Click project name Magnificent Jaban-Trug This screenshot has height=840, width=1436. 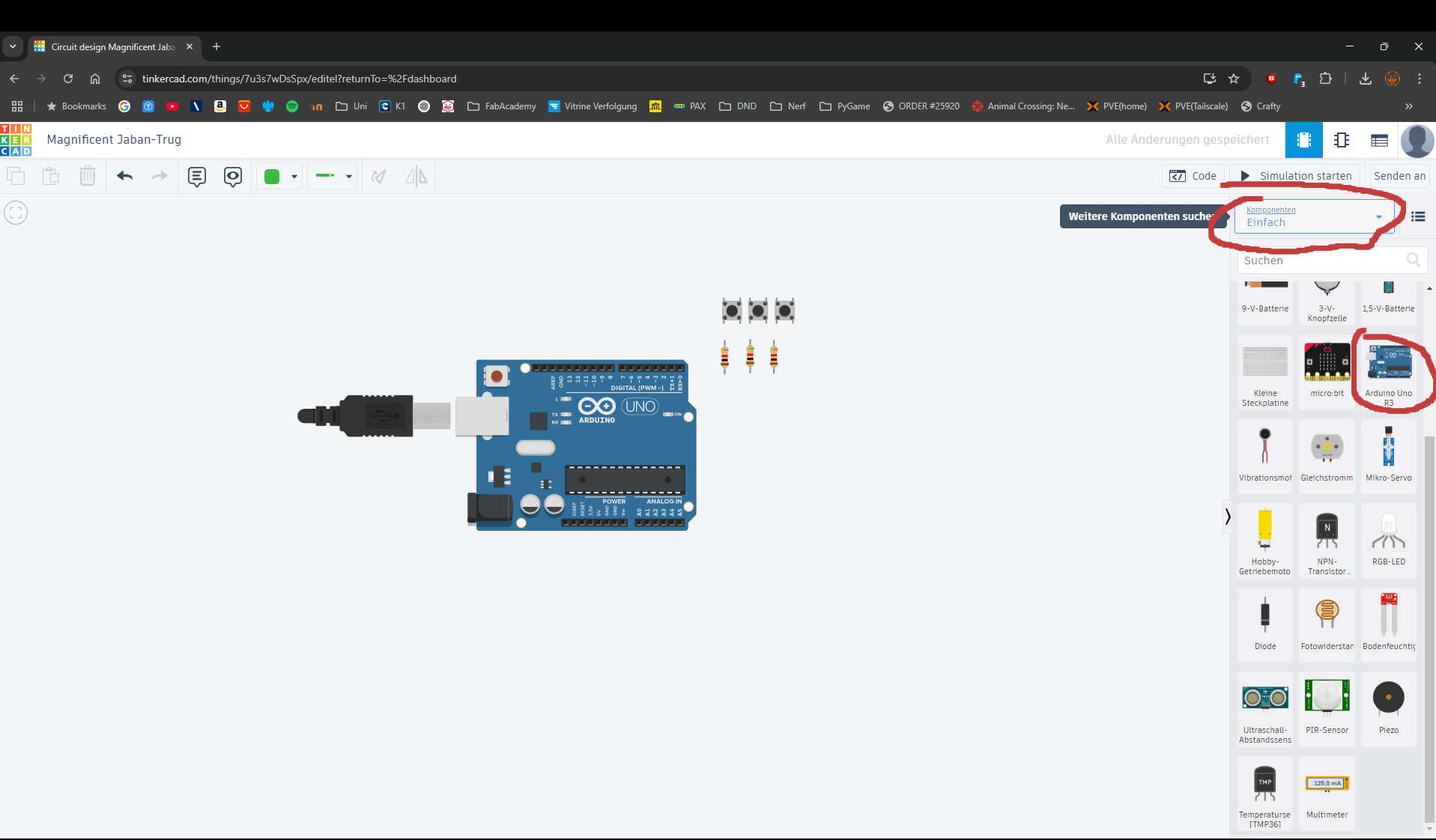pyautogui.click(x=114, y=139)
